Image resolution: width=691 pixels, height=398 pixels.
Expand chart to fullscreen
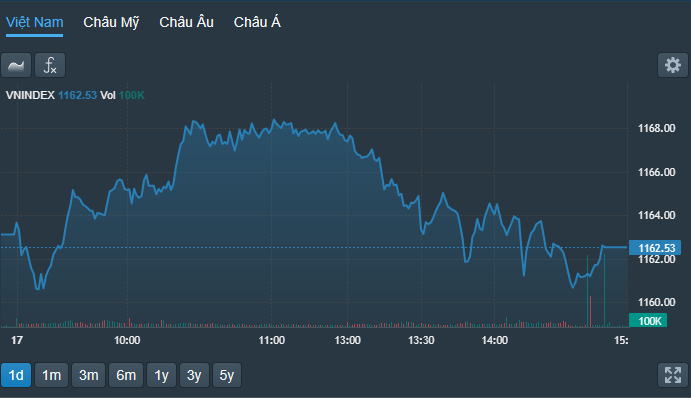[672, 375]
